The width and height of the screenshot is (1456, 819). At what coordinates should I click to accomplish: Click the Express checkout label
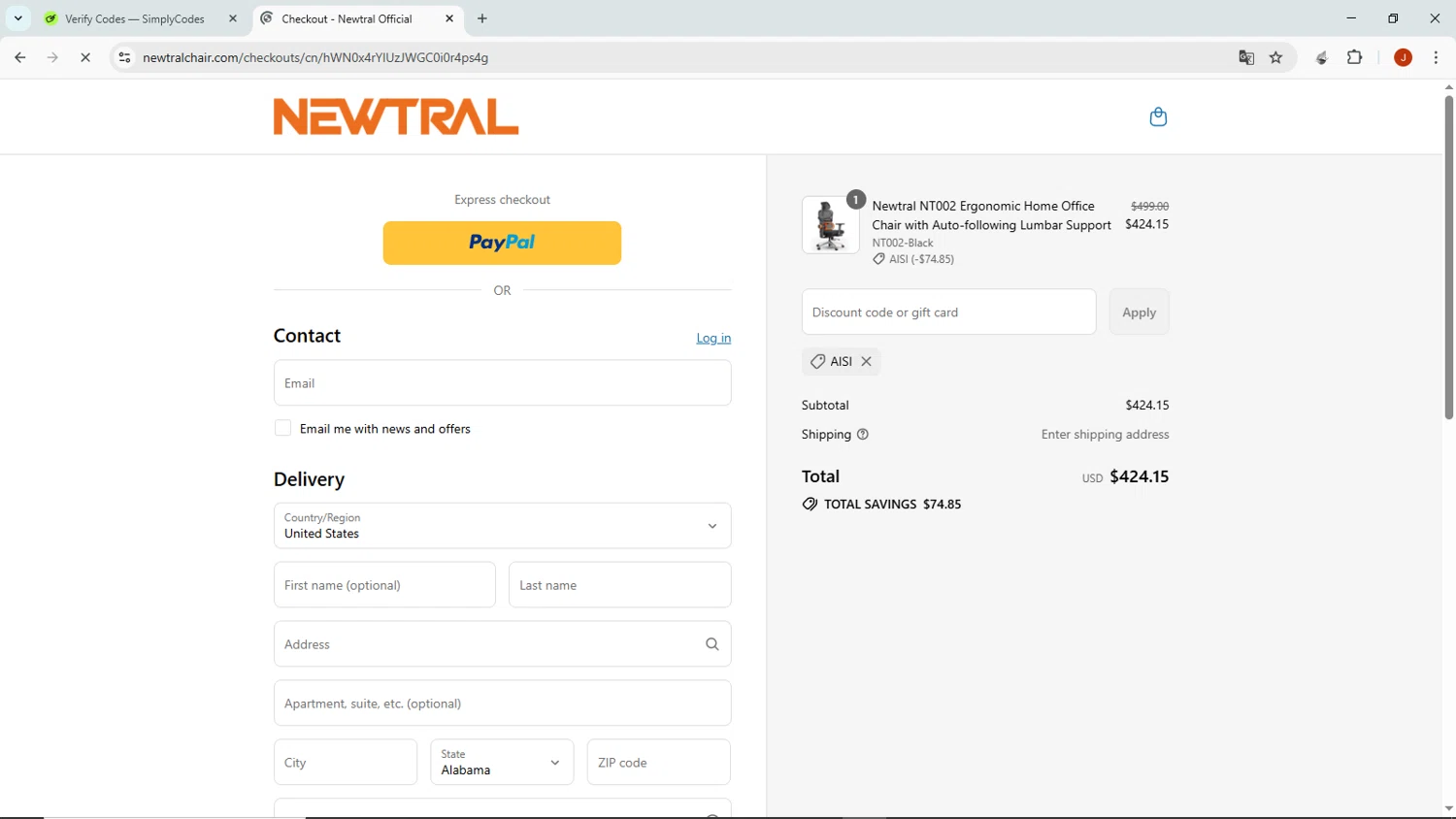point(502,200)
